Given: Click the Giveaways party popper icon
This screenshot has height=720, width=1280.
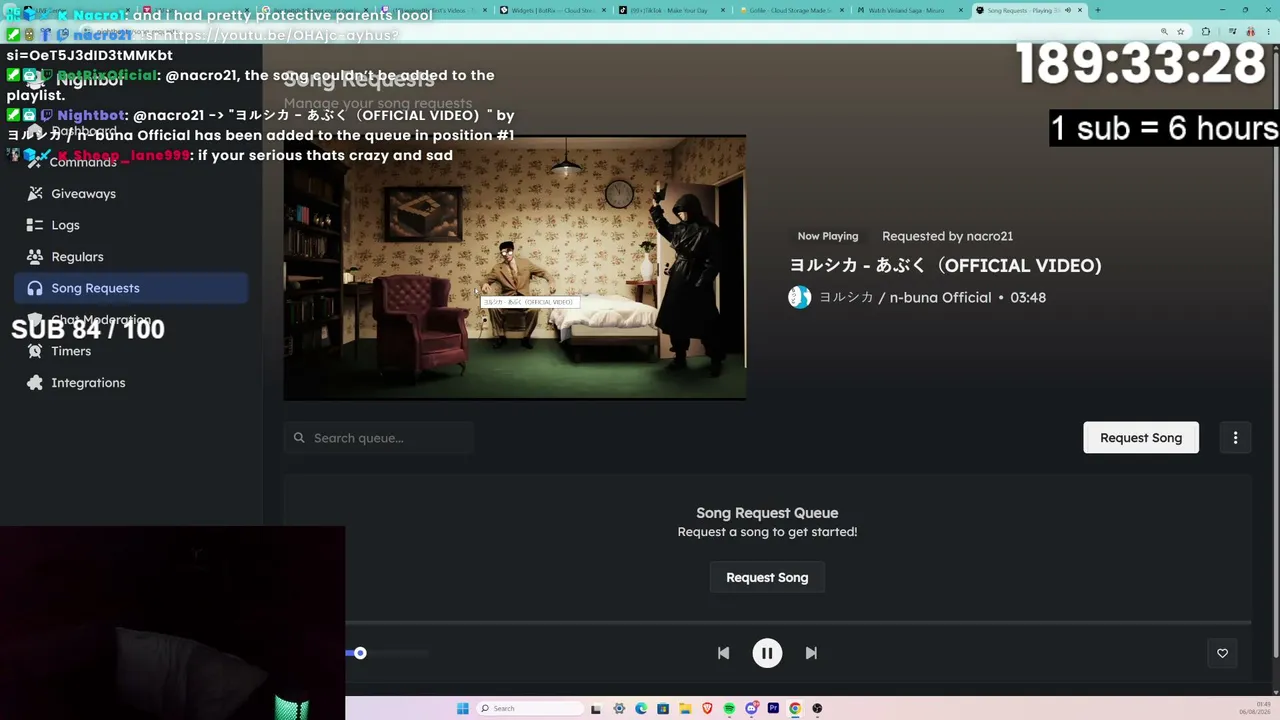Looking at the screenshot, I should point(35,194).
